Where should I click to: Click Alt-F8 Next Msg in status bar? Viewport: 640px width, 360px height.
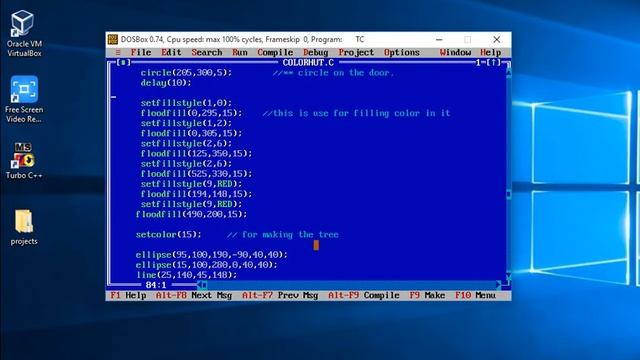(x=194, y=295)
